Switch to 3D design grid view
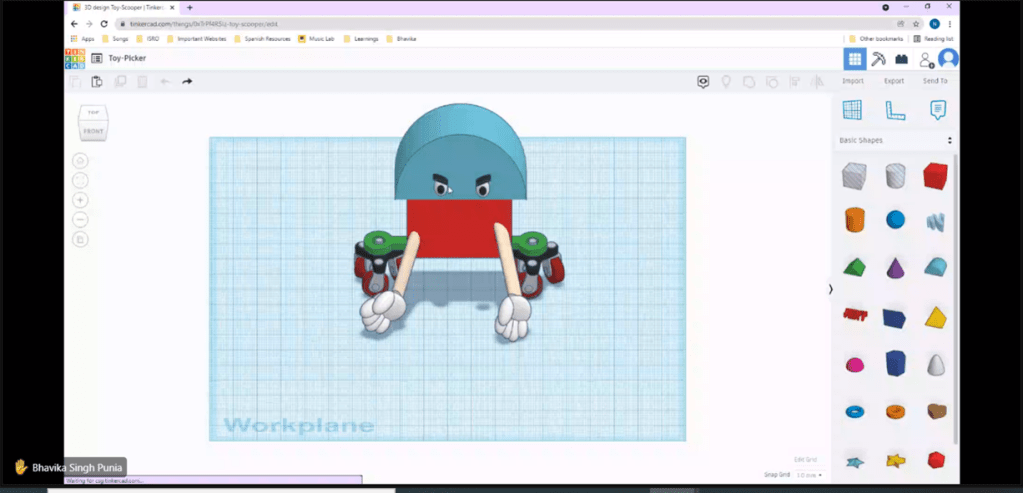Viewport: 1023px width, 493px height. tap(853, 59)
